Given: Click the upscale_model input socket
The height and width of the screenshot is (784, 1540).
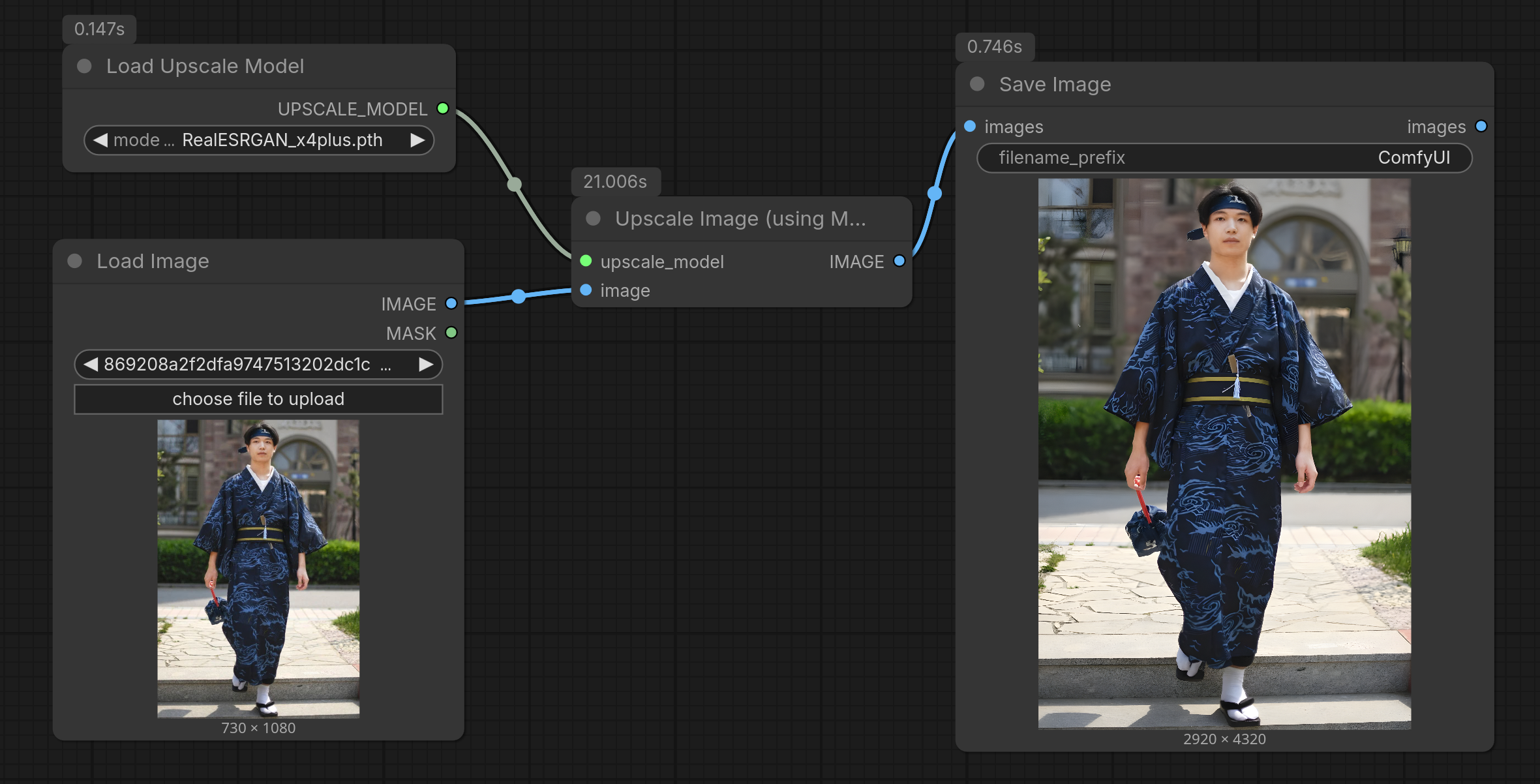Looking at the screenshot, I should [586, 261].
